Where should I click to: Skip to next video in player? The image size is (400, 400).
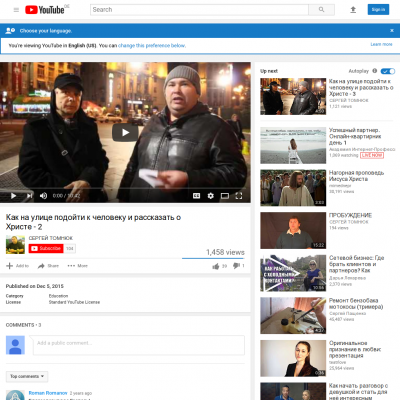29,196
